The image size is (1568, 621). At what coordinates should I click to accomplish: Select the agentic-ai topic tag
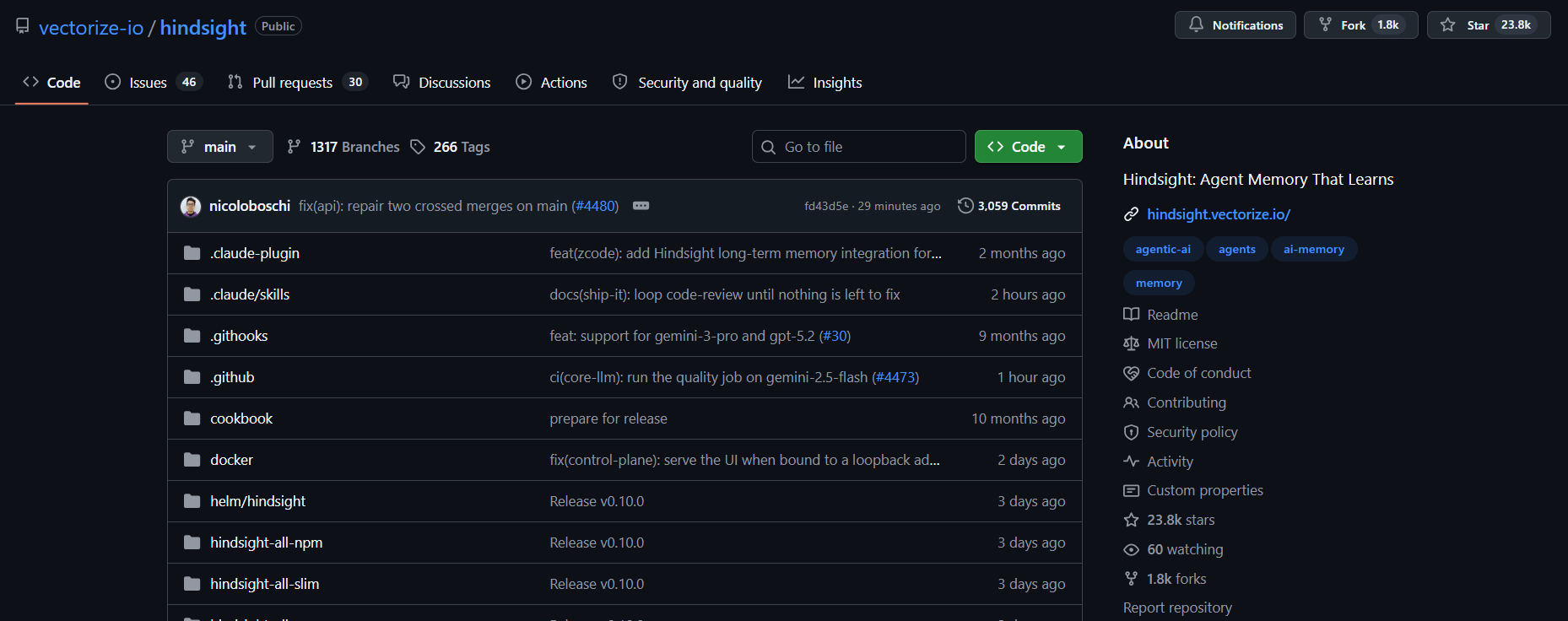pyautogui.click(x=1163, y=249)
